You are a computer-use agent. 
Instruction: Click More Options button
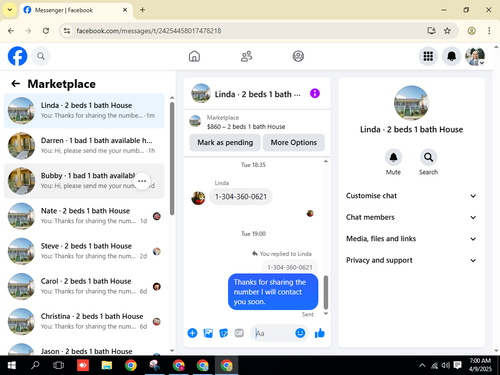pyautogui.click(x=293, y=143)
